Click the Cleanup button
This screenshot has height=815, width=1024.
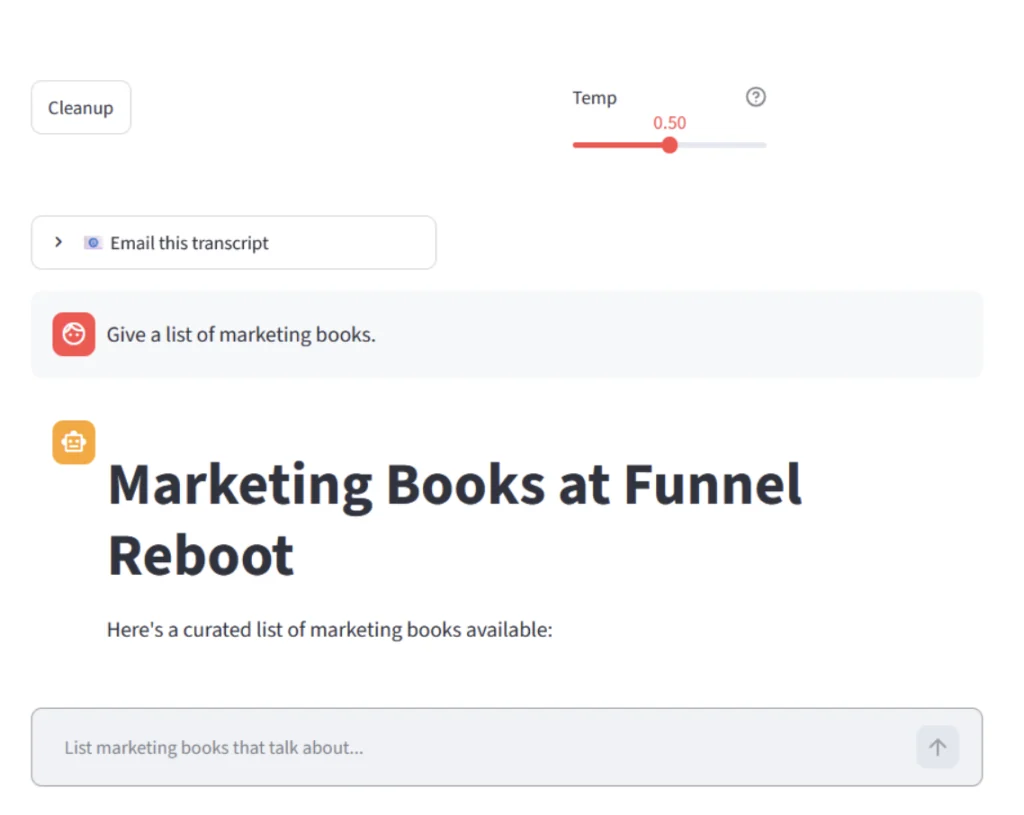click(x=81, y=108)
